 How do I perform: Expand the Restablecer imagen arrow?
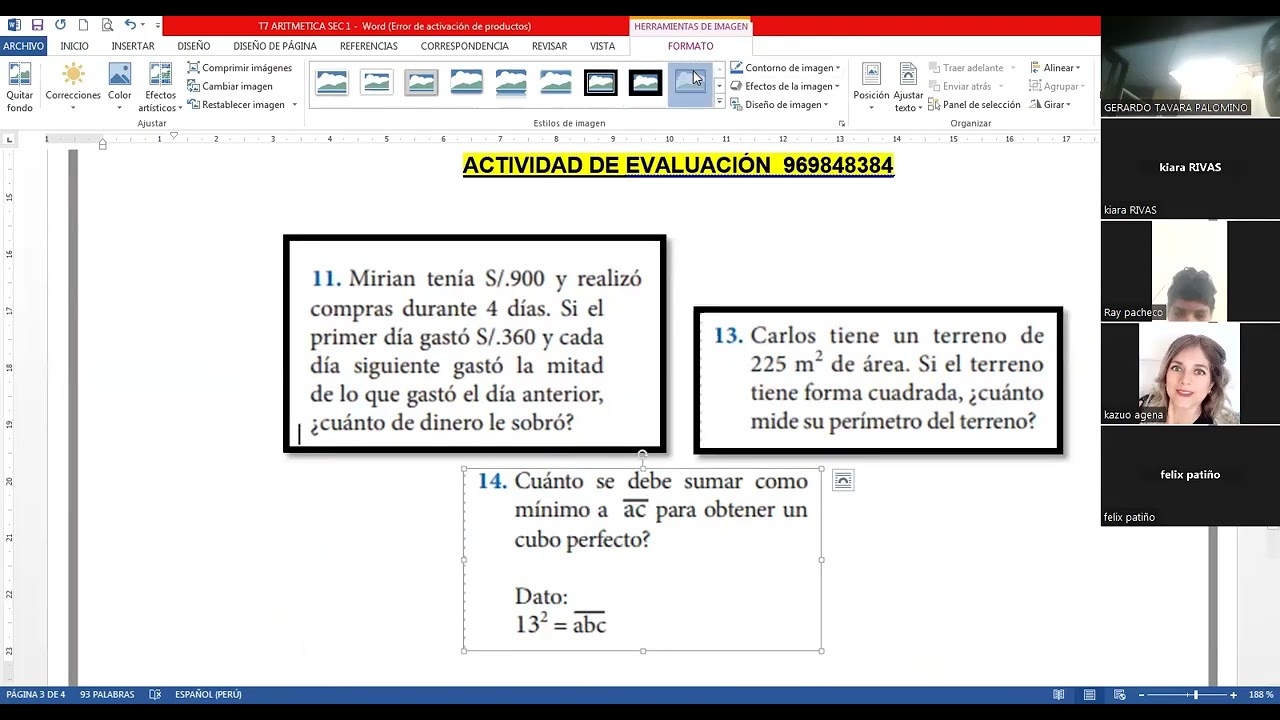[294, 104]
